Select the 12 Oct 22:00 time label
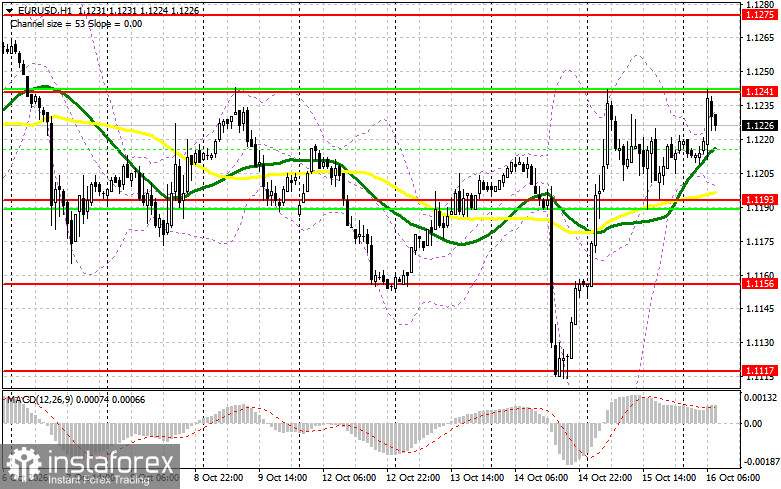 point(413,478)
